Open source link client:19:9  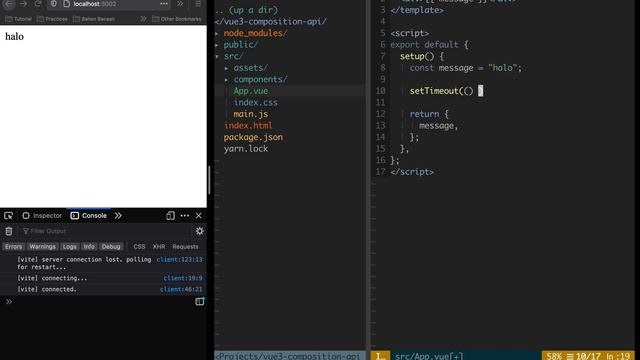point(182,278)
